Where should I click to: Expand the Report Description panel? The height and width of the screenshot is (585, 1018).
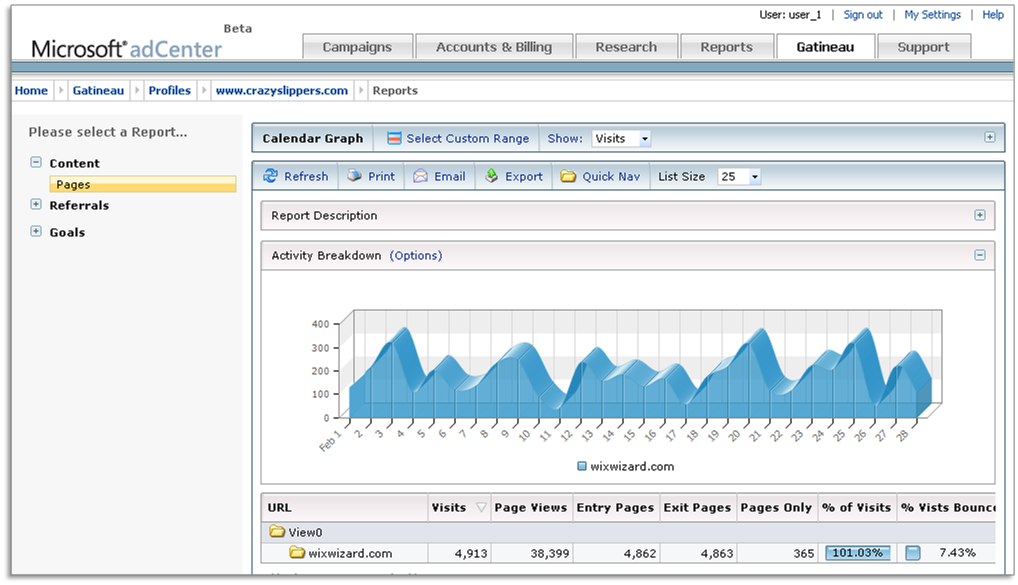click(979, 215)
